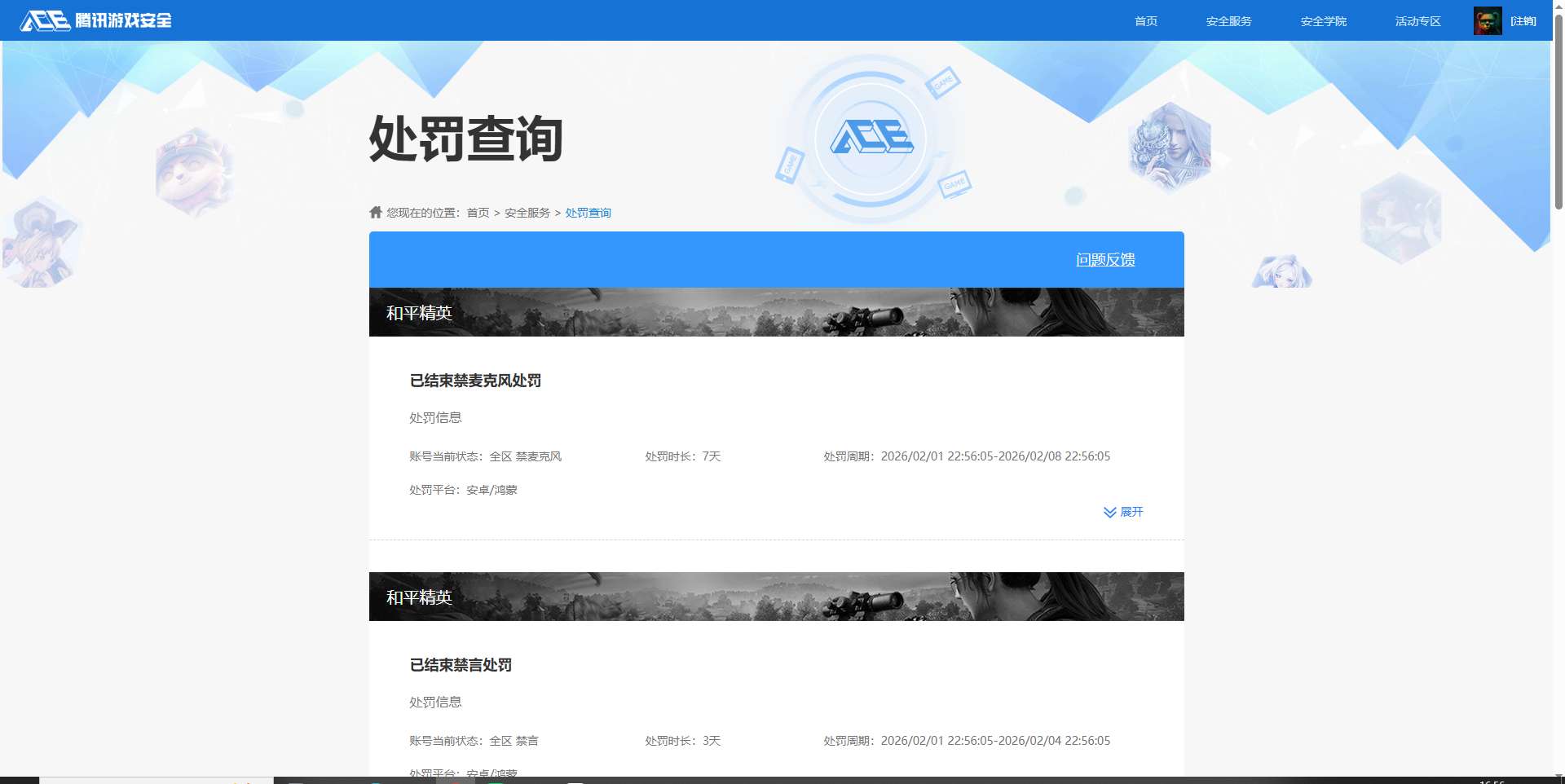Click the 已结束禁言处罚 heading
1565x784 pixels.
[461, 665]
